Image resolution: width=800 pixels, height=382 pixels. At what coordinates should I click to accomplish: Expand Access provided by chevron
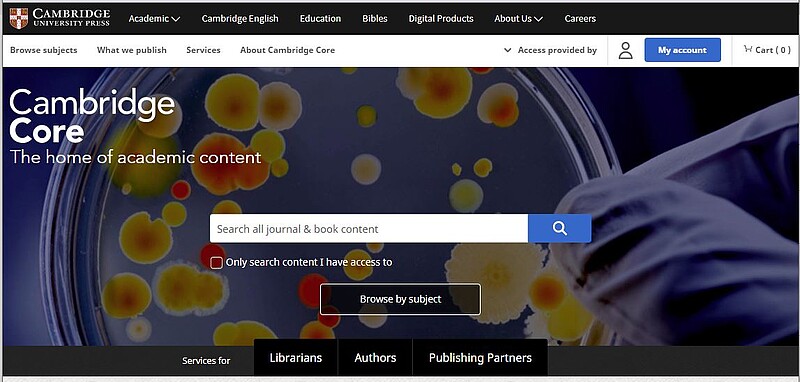coord(507,50)
